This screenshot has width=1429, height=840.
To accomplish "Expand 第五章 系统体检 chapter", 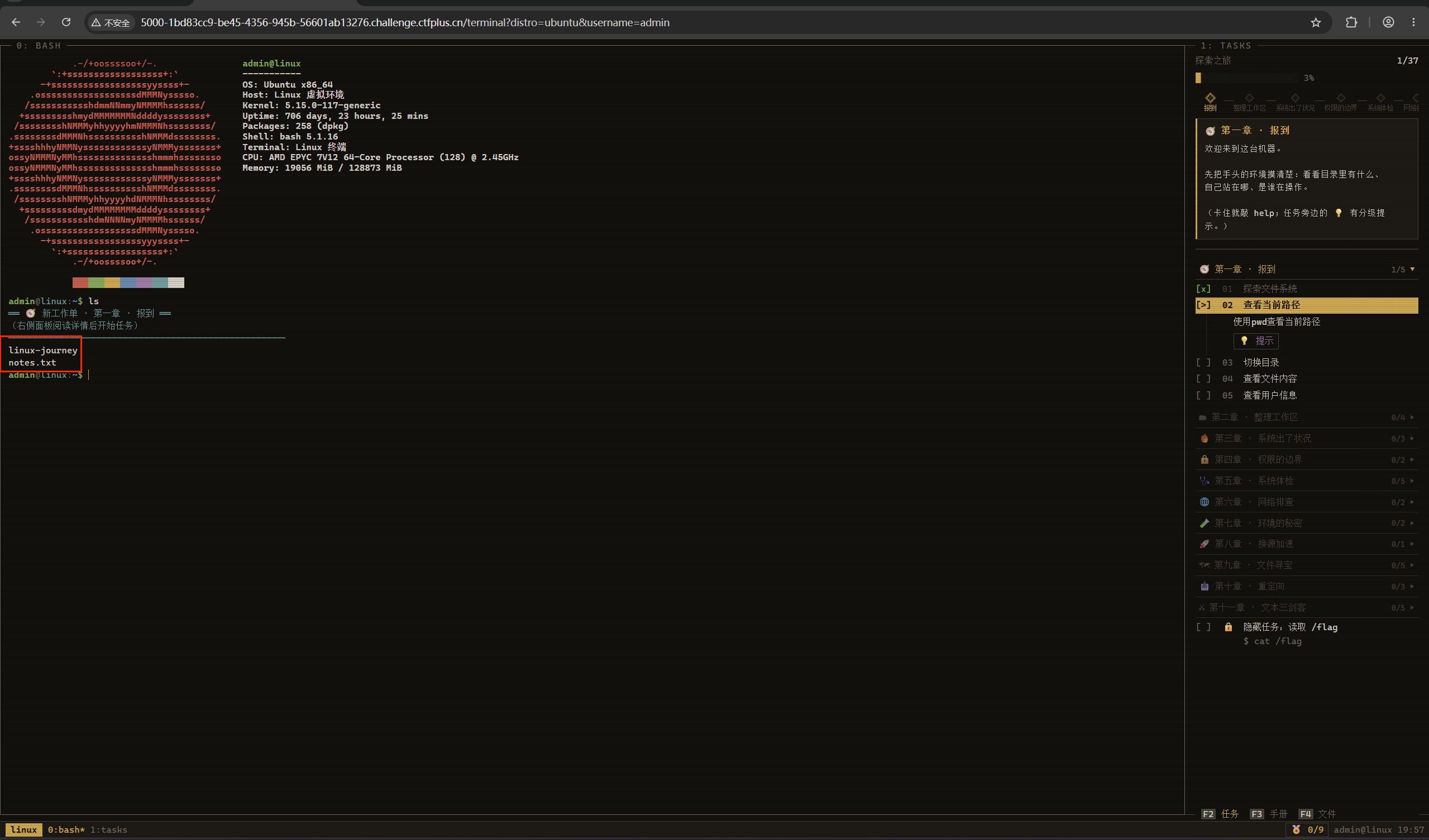I will (x=1307, y=481).
